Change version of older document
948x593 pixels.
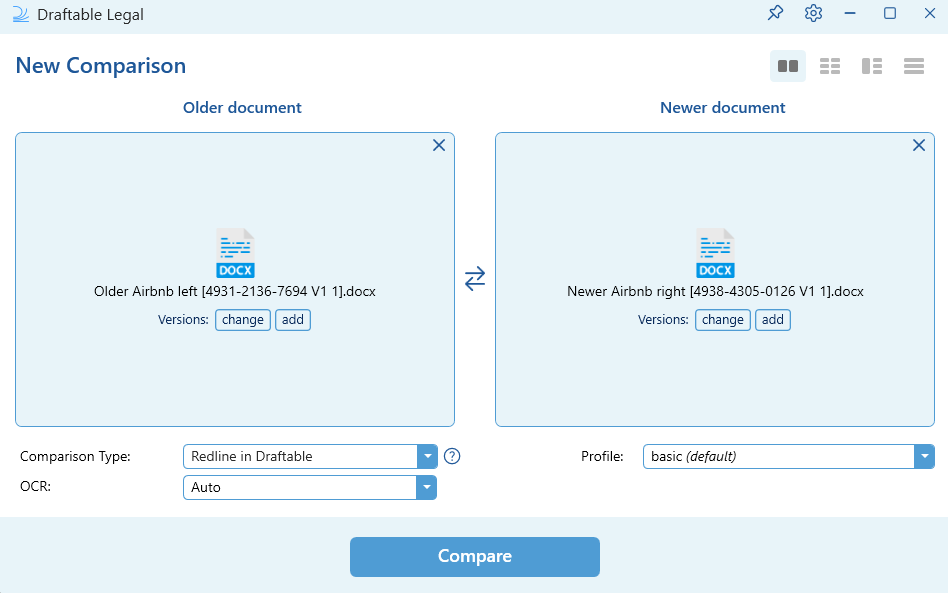tap(242, 320)
